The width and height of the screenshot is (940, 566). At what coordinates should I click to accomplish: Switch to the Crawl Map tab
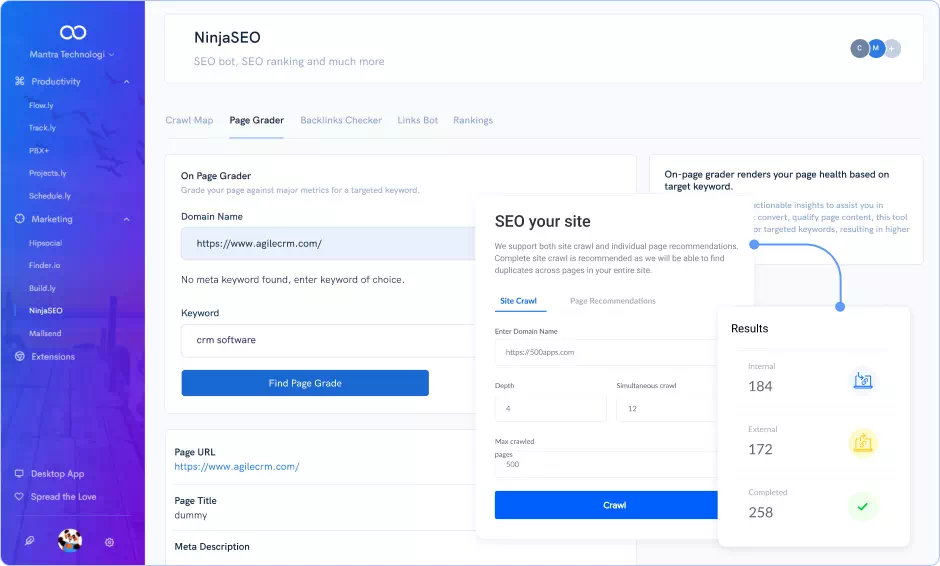[189, 120]
